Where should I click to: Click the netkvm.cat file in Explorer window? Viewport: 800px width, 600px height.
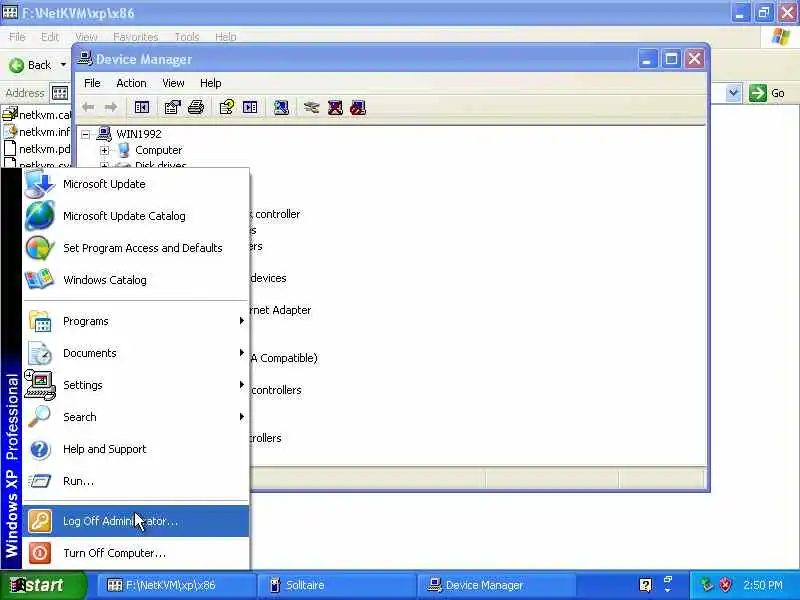(37, 114)
